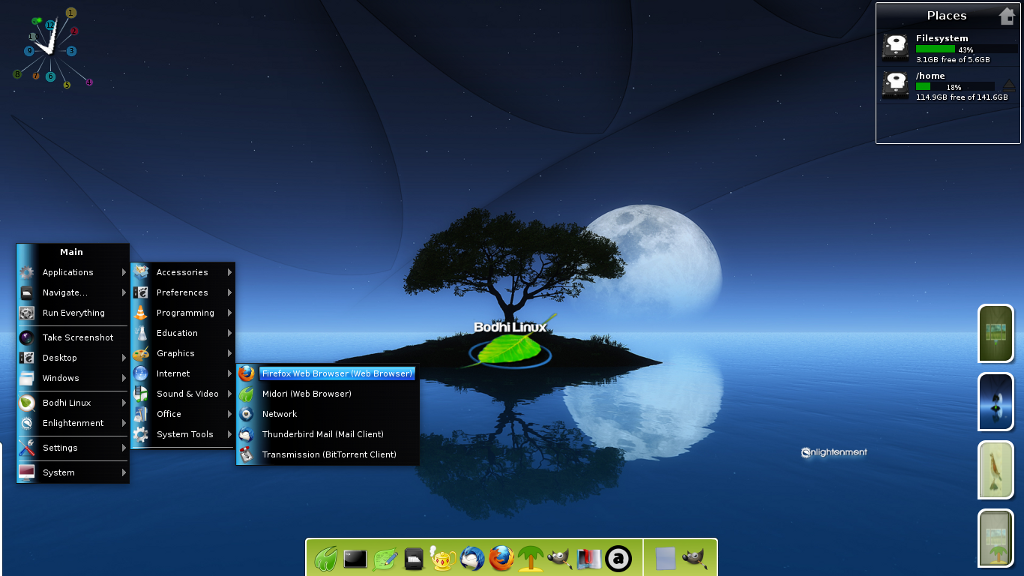Click the circled letter 'a' dock icon

(618, 559)
